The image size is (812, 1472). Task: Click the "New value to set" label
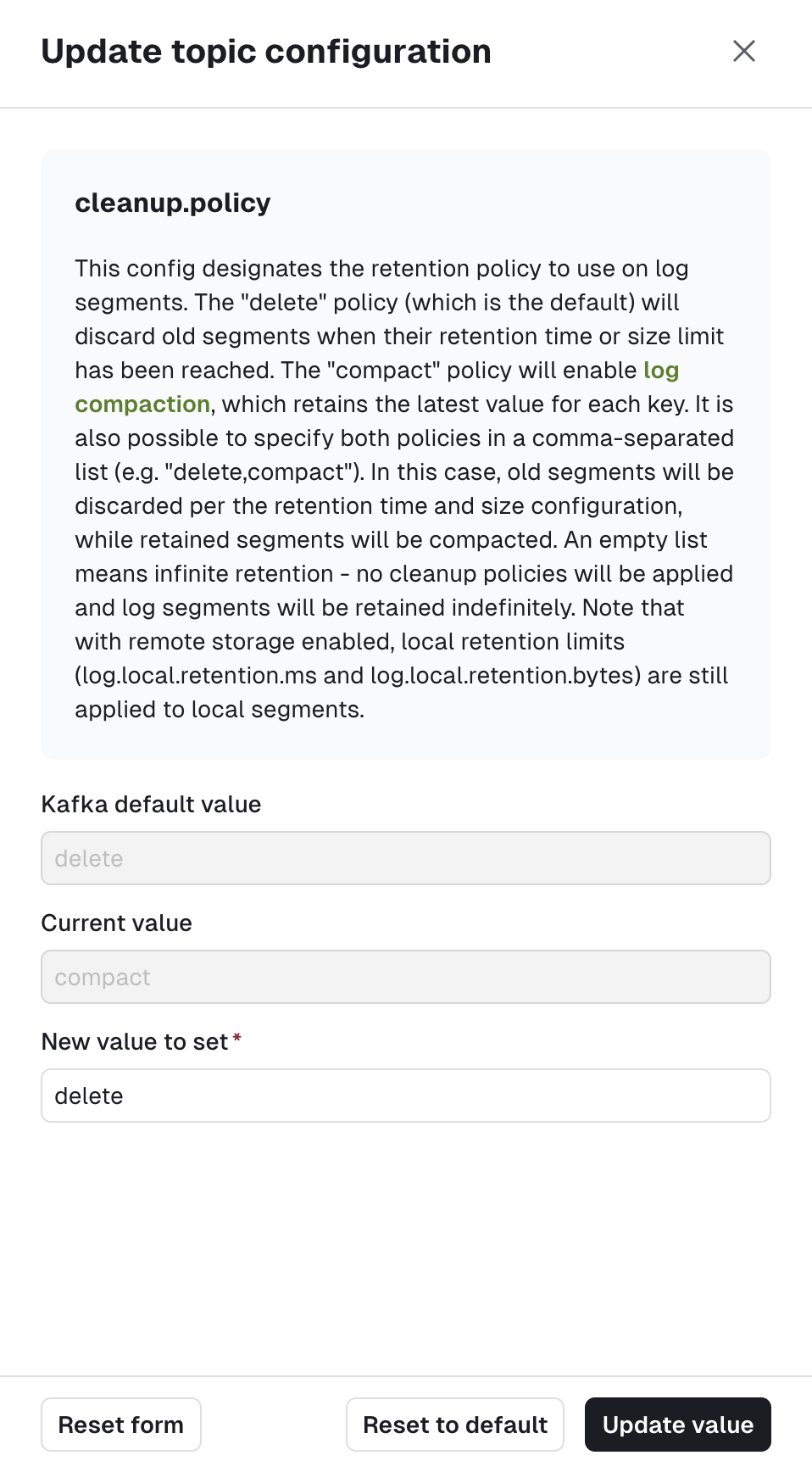click(135, 1041)
